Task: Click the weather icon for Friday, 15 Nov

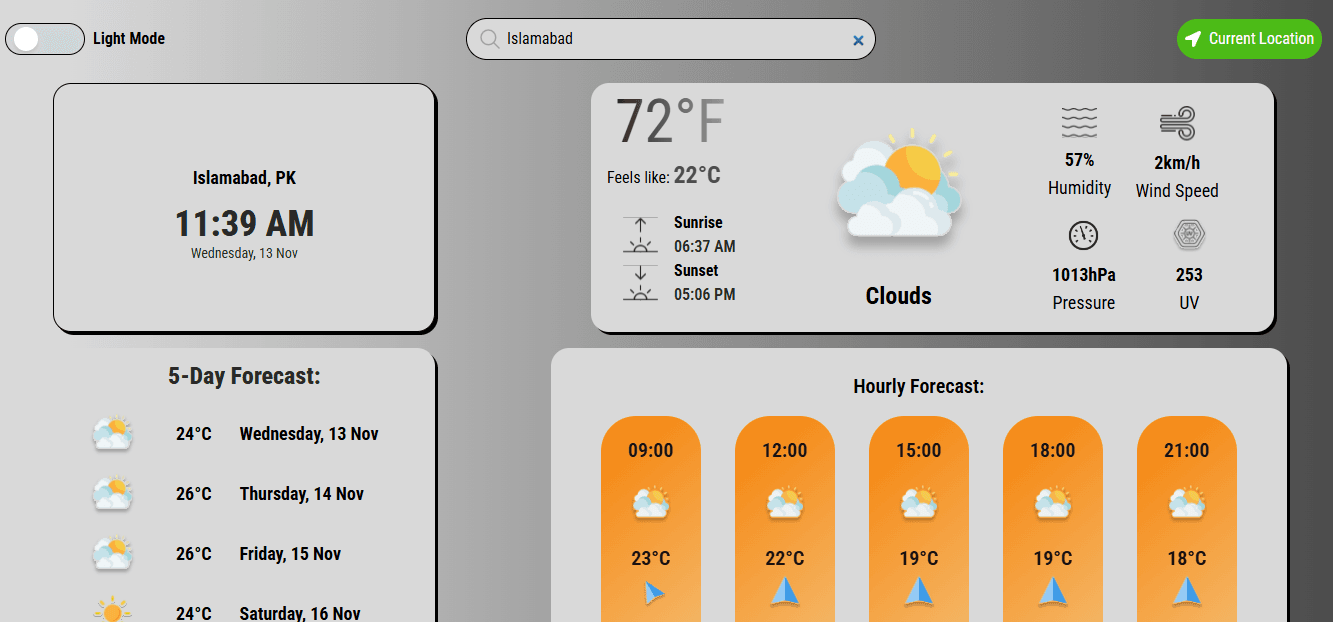Action: [x=112, y=554]
